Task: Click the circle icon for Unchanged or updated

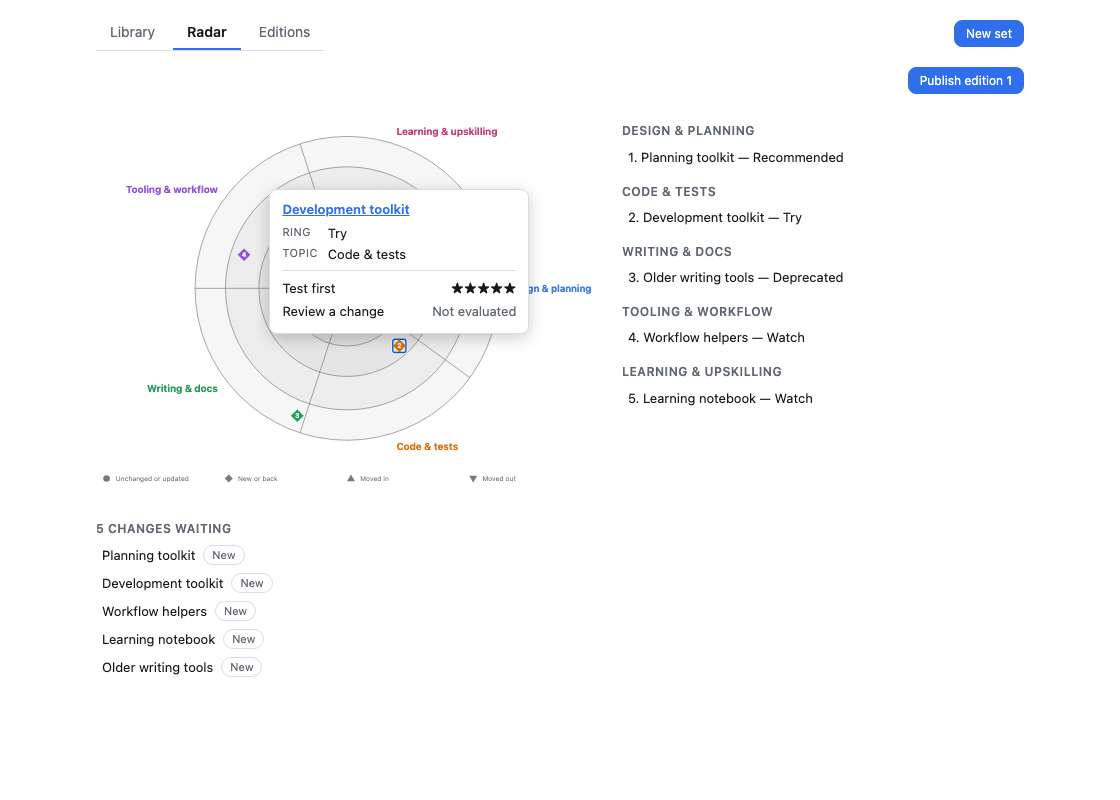Action: [106, 479]
